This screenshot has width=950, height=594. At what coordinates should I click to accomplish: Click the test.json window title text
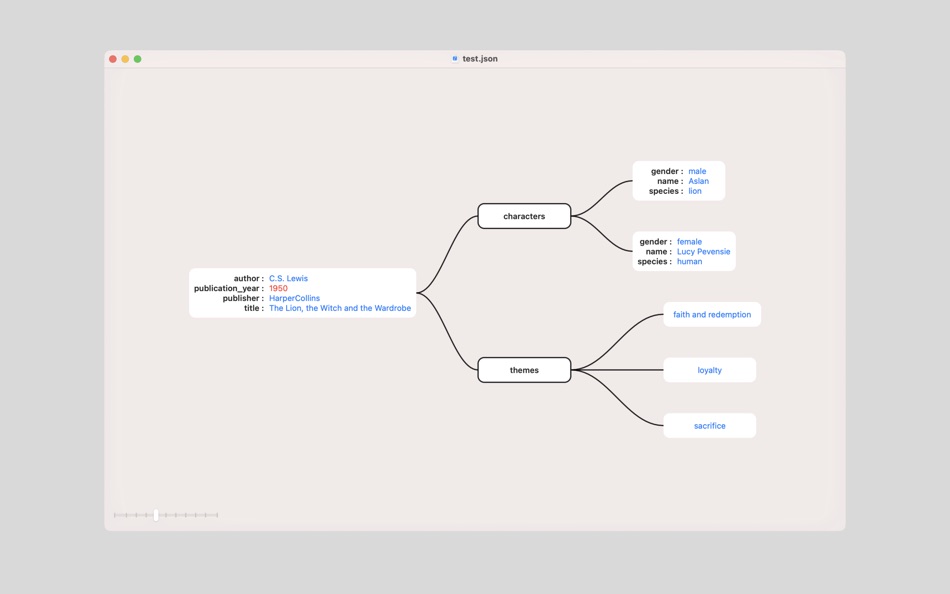pos(480,59)
